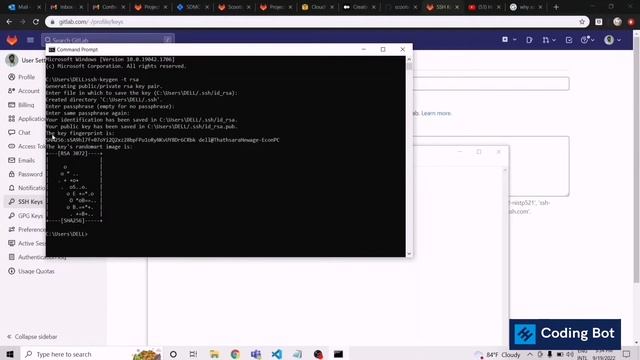Image resolution: width=640 pixels, height=360 pixels.
Task: Bookmark this page with the star
Action: [x=582, y=22]
